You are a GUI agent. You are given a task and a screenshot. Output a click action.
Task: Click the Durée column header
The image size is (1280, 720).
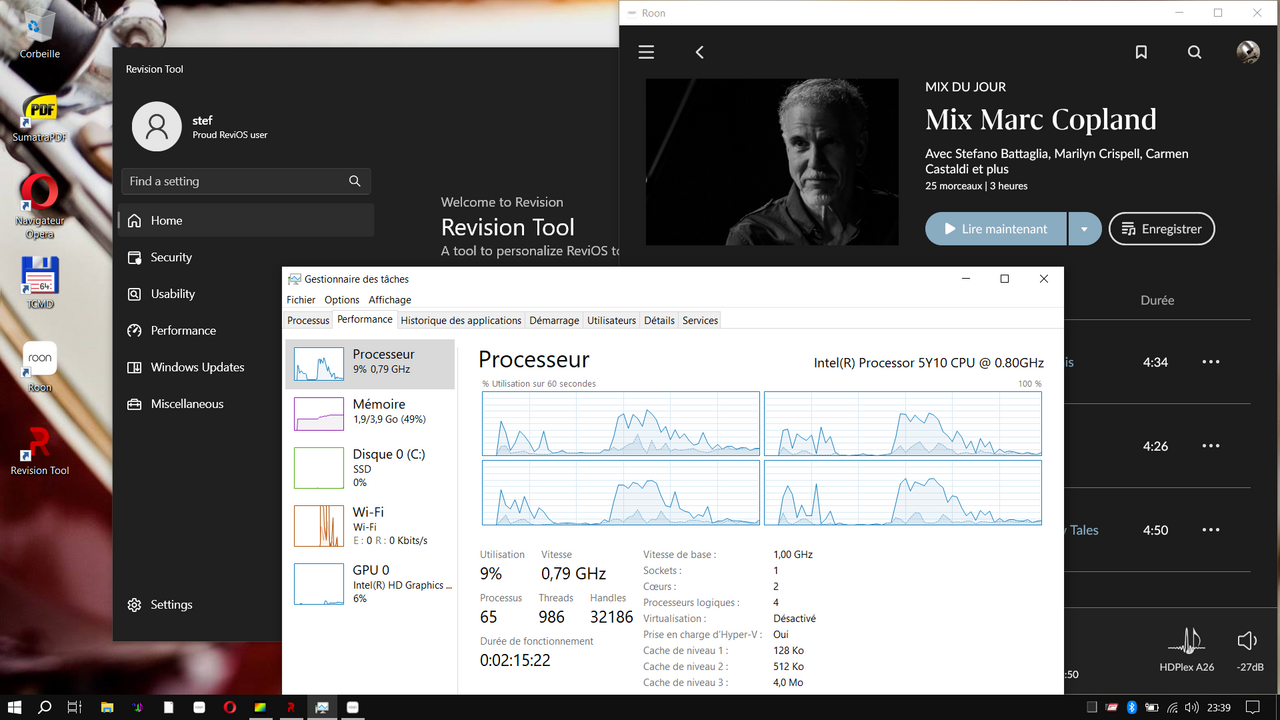[1157, 300]
